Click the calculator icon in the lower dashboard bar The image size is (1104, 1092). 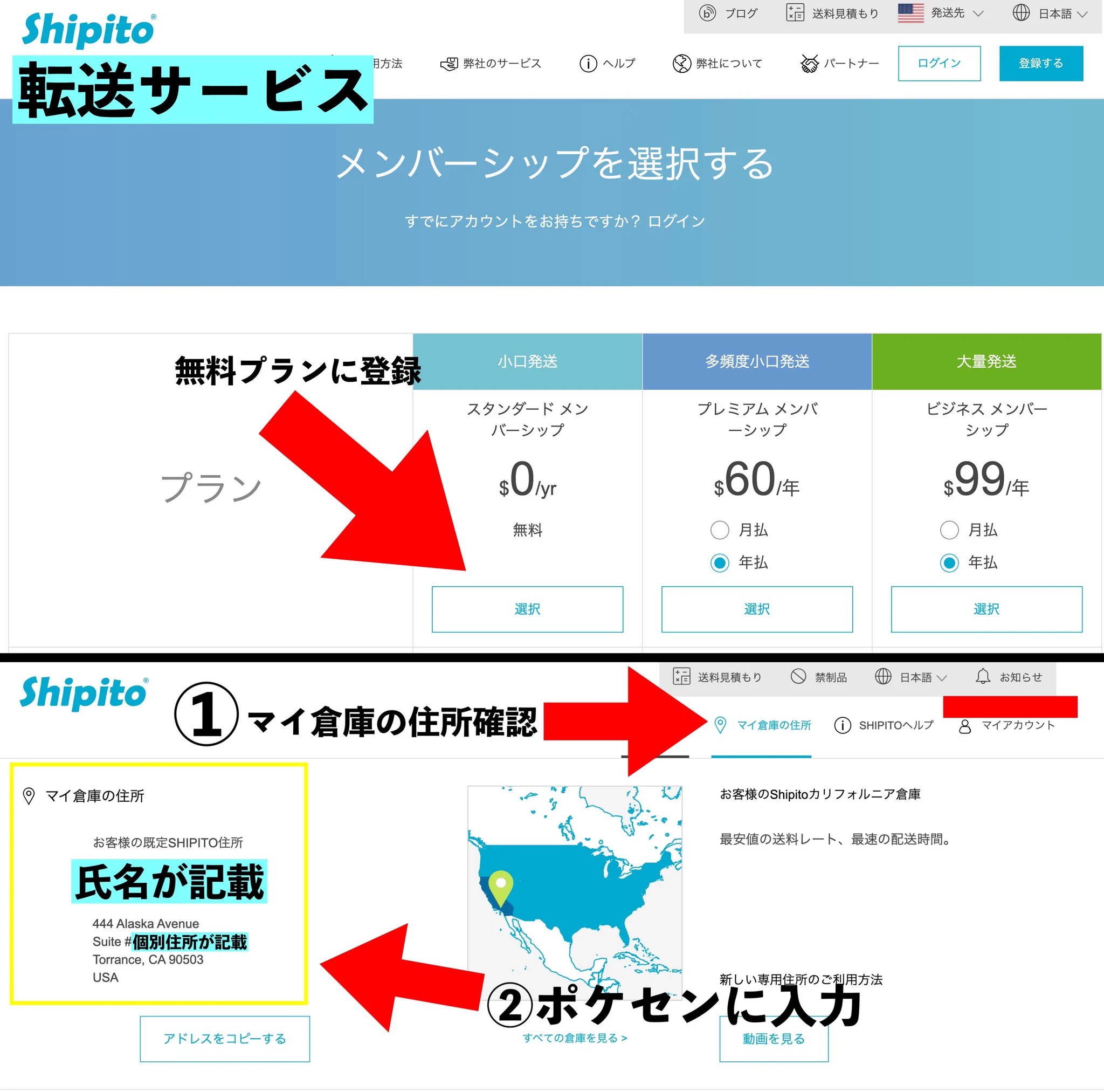[681, 676]
